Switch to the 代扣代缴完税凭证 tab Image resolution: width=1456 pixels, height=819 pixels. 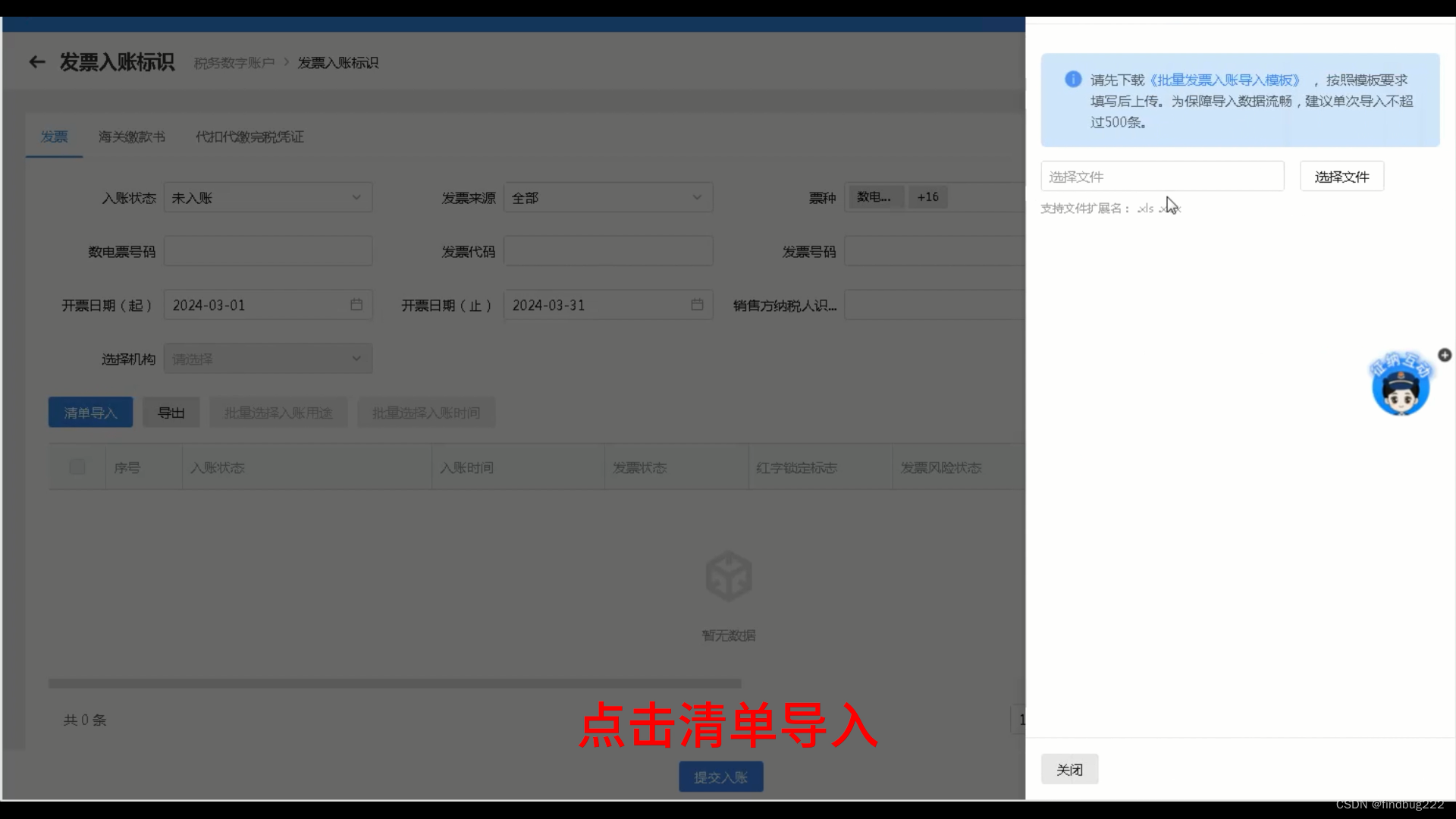249,136
